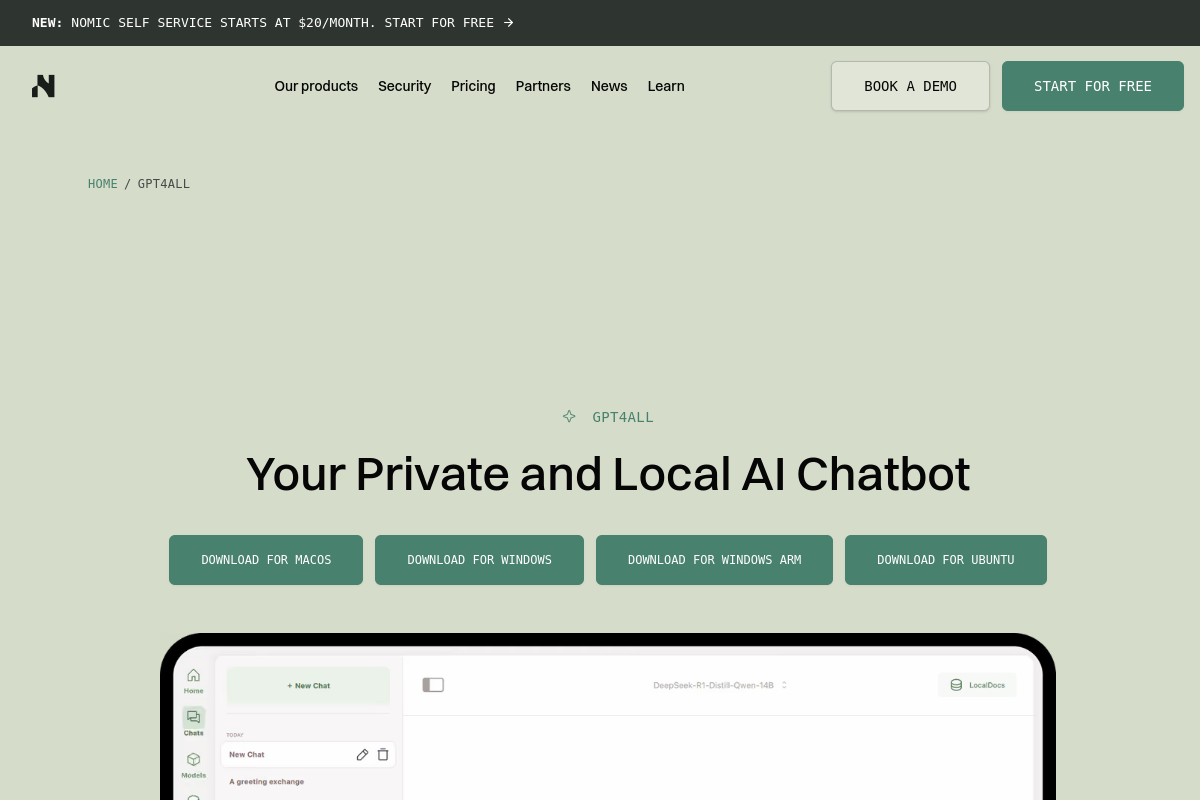Image resolution: width=1200 pixels, height=800 pixels.
Task: Click DOWNLOAD FOR WINDOWS ARM
Action: pyautogui.click(x=714, y=560)
